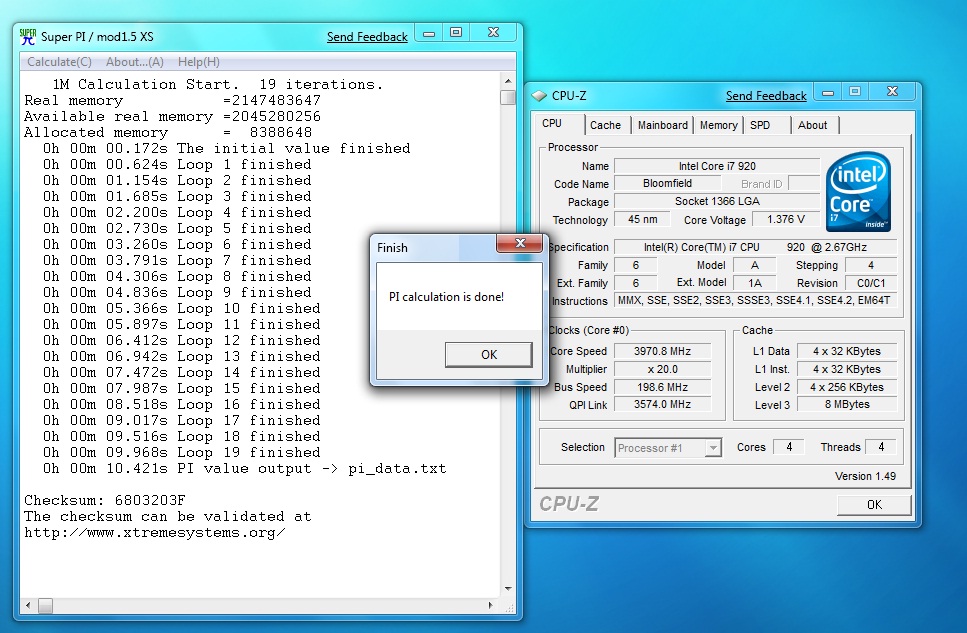Click the Bus Speed value 198.6 MHz

[x=662, y=387]
